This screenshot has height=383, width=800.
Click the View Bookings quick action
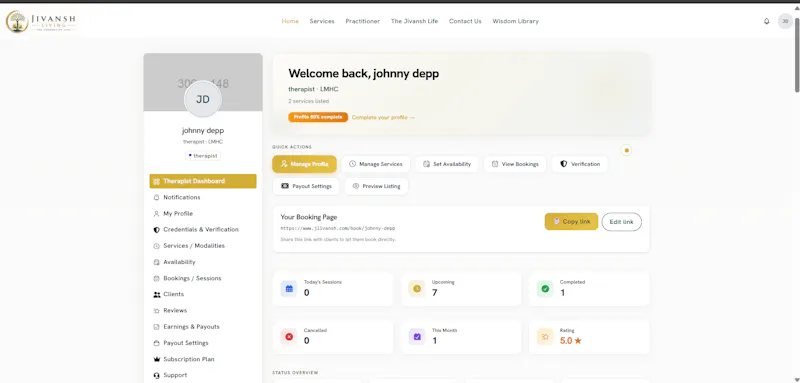point(515,164)
